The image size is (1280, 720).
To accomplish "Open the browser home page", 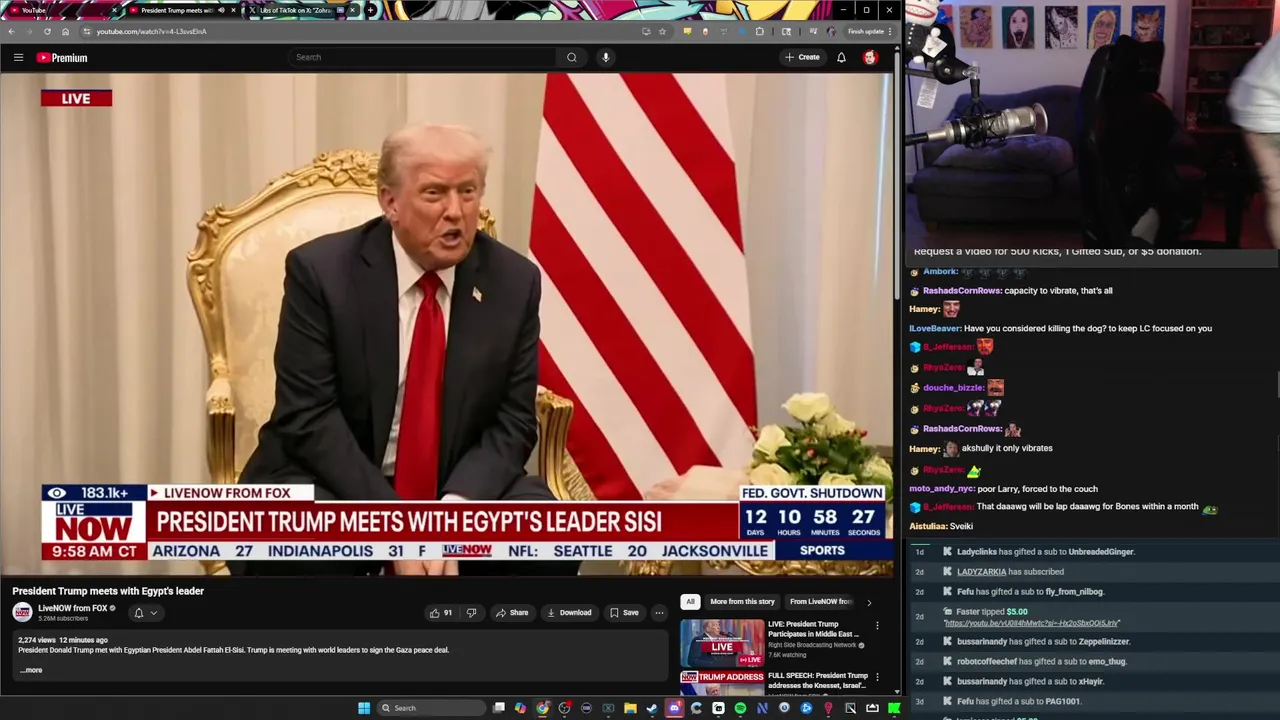I will 65,31.
